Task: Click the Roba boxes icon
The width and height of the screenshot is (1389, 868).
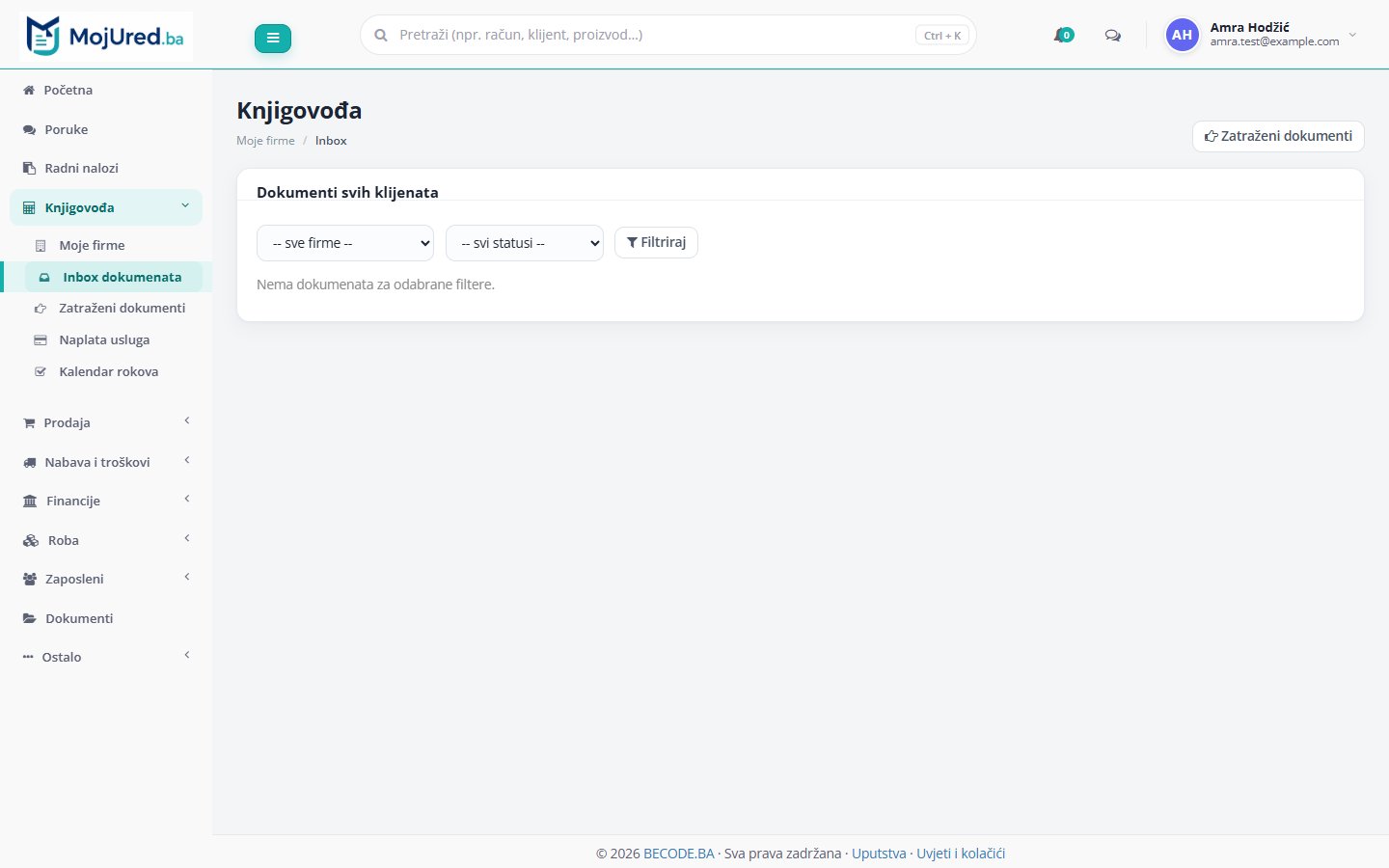Action: coord(31,540)
